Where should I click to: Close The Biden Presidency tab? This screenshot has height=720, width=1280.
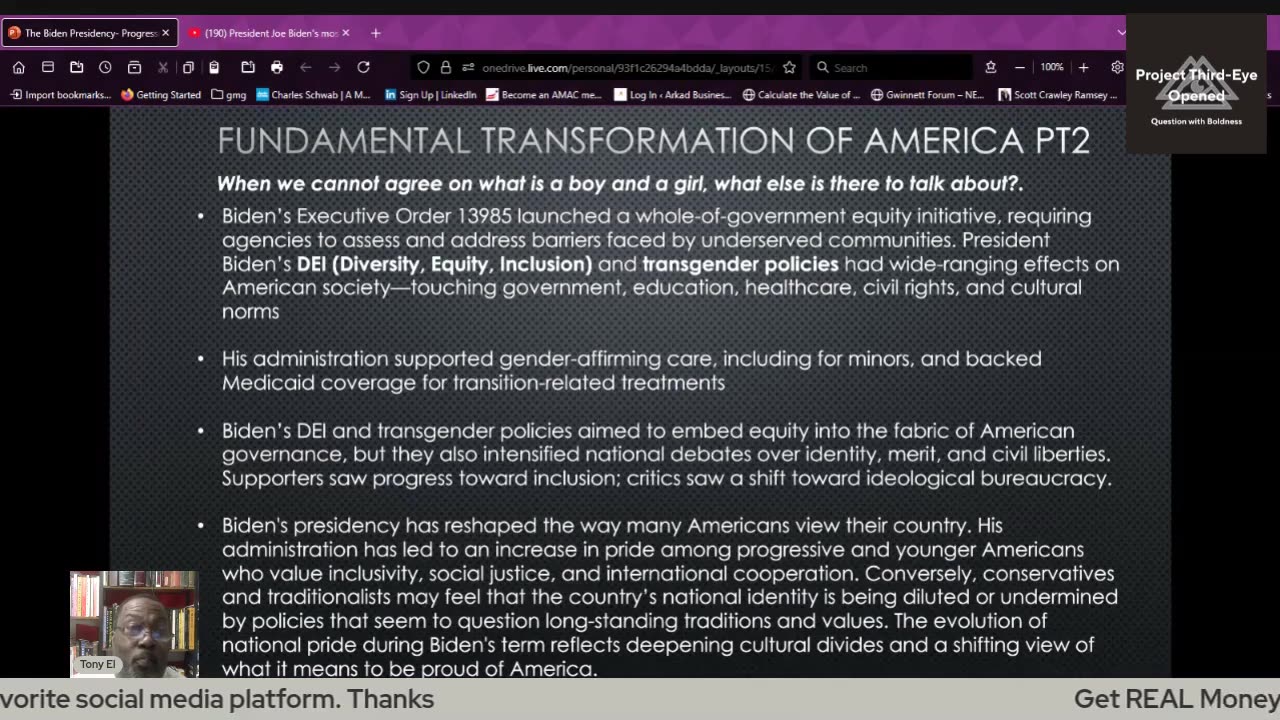165,33
